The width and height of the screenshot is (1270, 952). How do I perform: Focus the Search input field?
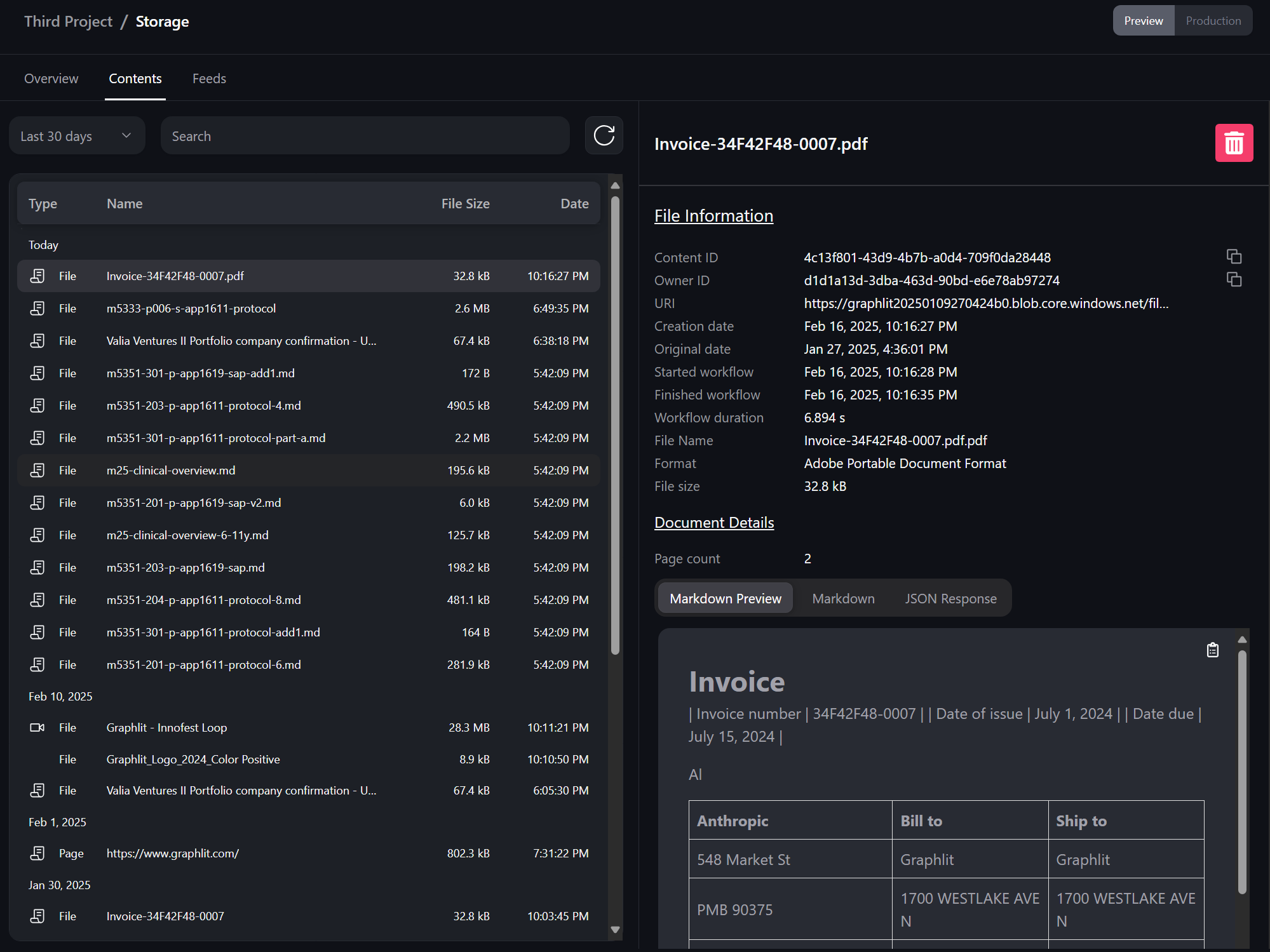365,136
